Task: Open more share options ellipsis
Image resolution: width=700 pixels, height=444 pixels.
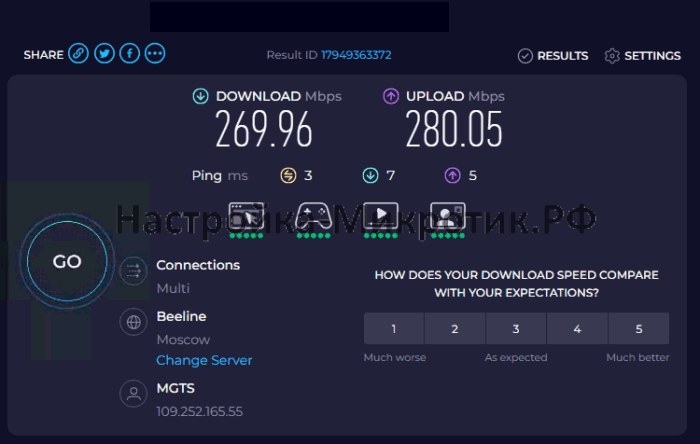Action: [155, 54]
